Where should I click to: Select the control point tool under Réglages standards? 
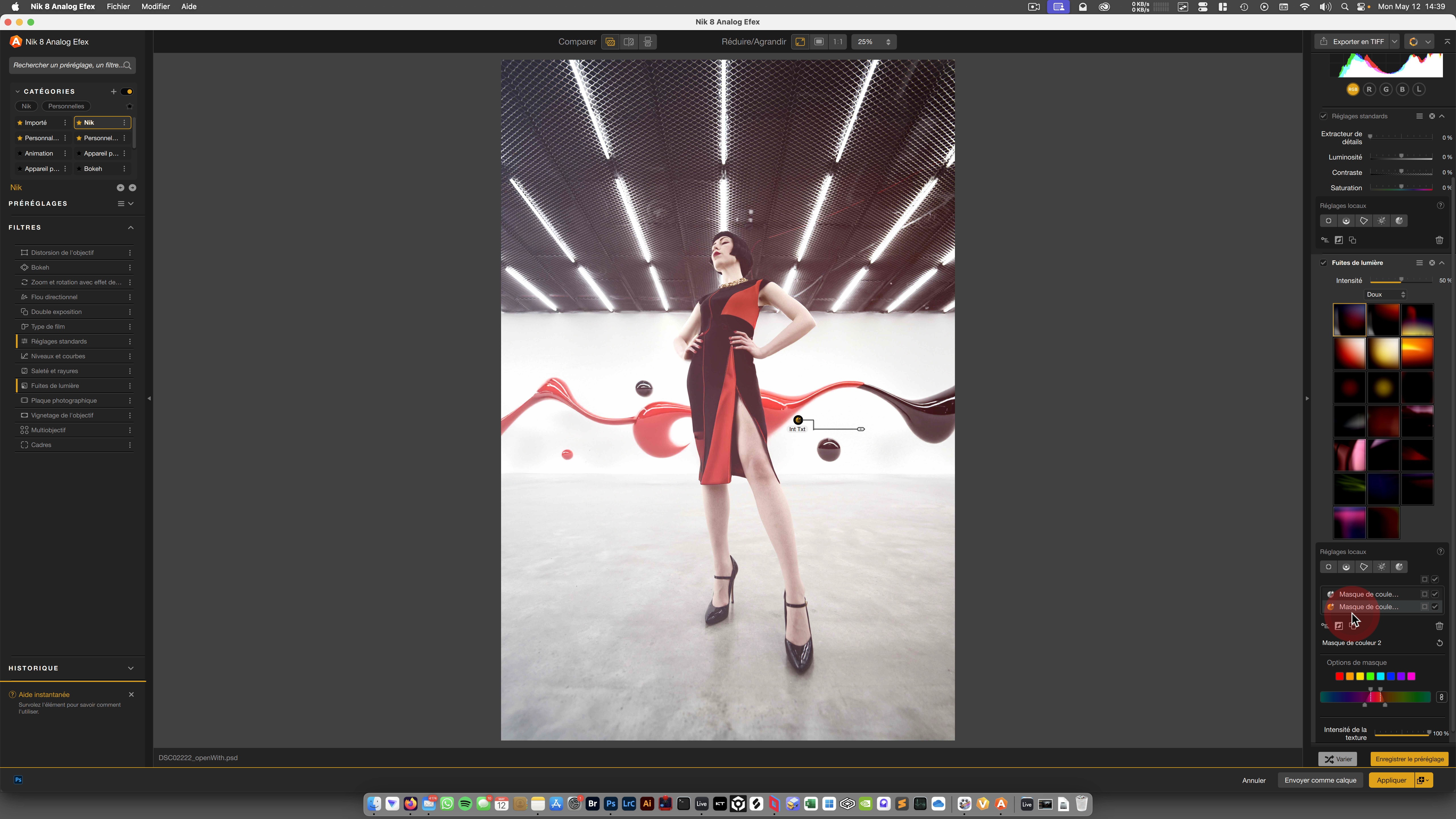(x=1328, y=221)
